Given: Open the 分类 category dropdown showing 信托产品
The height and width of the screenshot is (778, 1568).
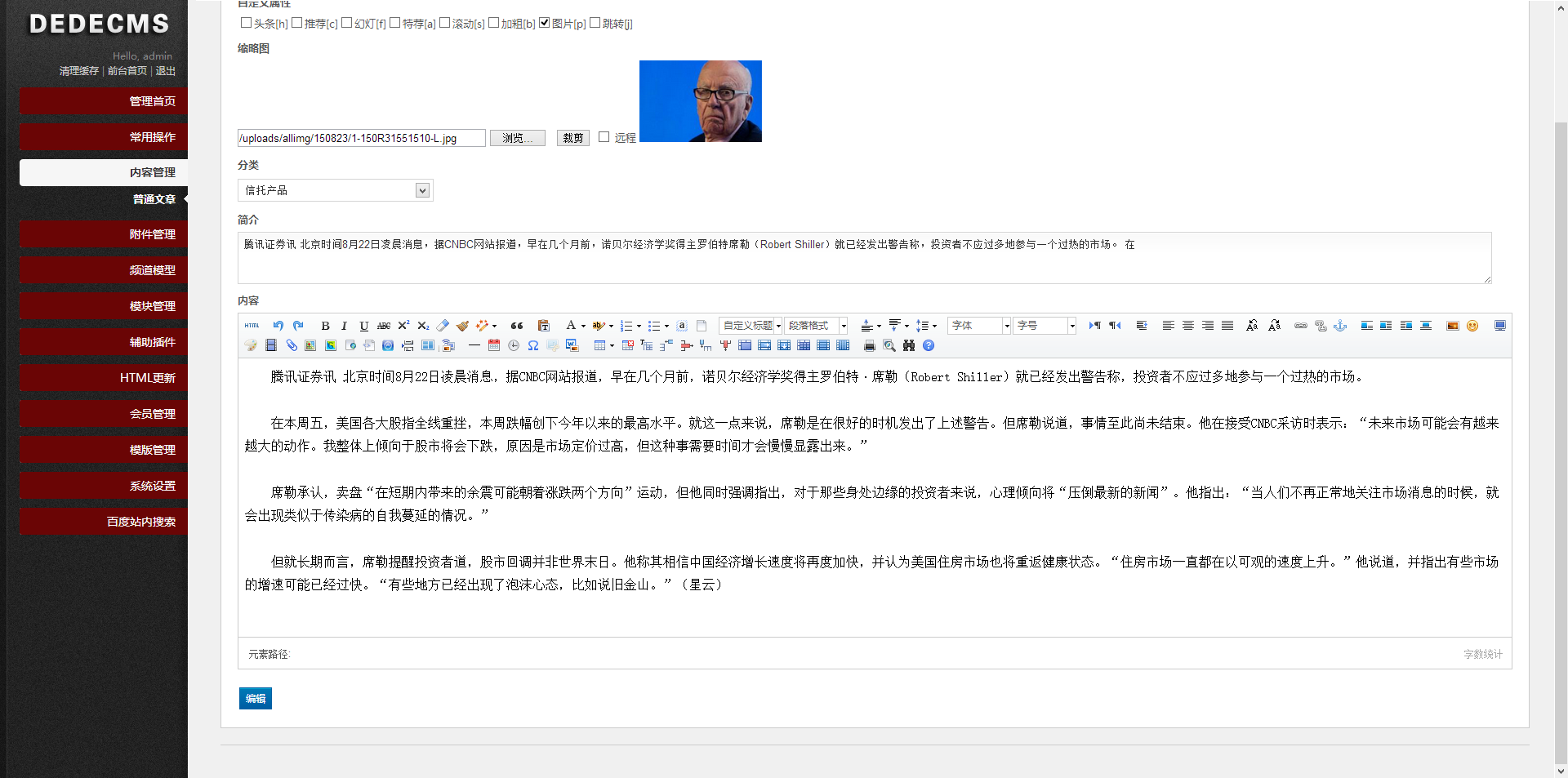Looking at the screenshot, I should click(x=335, y=190).
